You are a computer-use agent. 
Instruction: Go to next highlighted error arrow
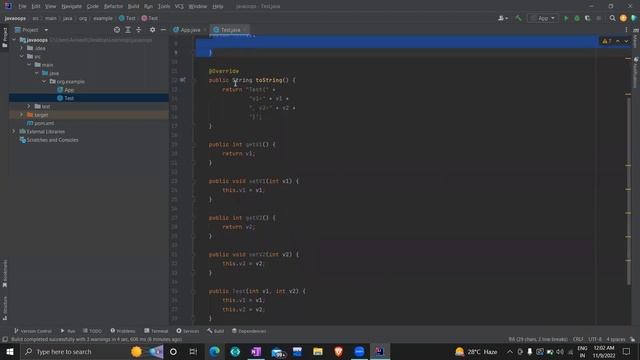[626, 41]
